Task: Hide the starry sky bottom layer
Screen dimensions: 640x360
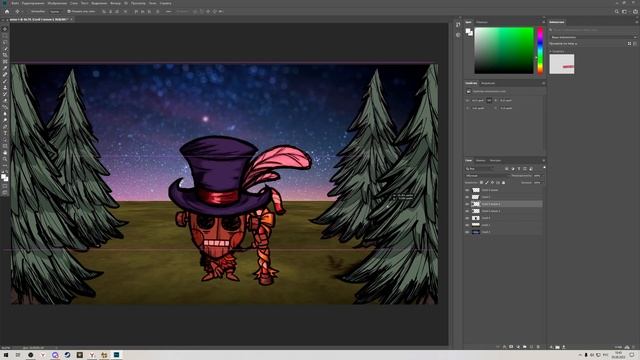Action: [x=467, y=232]
